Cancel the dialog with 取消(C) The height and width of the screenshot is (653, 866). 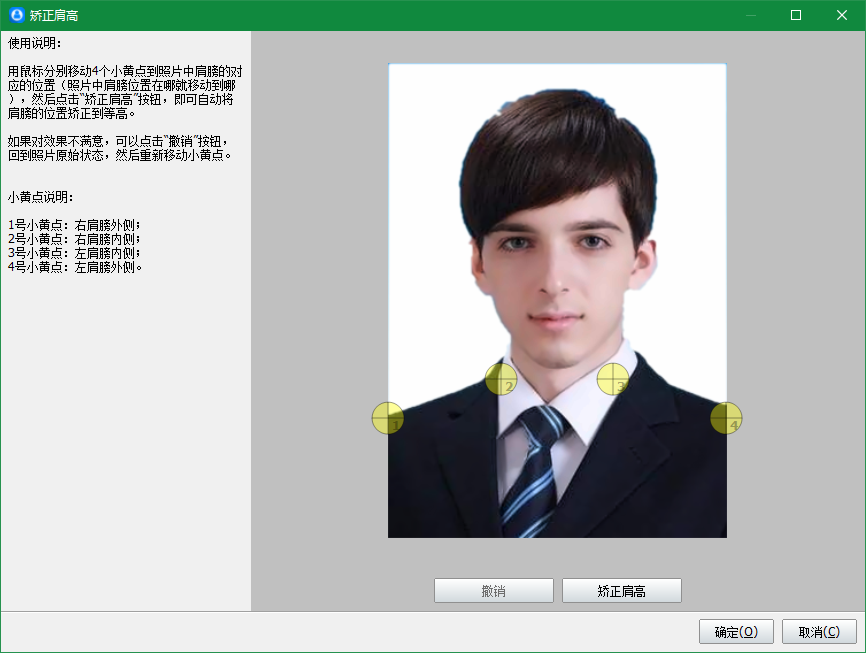click(818, 631)
